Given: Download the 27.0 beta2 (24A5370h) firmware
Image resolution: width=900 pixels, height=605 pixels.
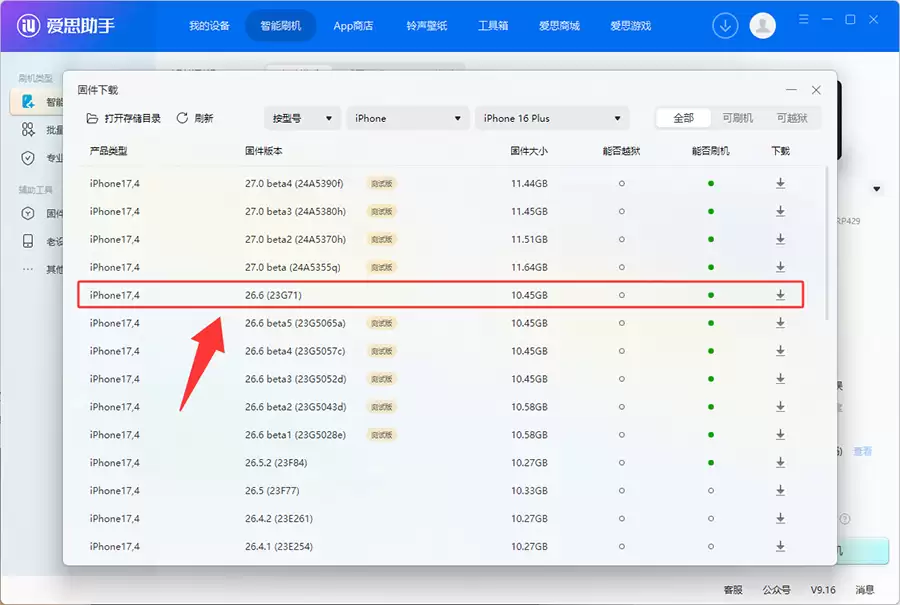Looking at the screenshot, I should pyautogui.click(x=780, y=239).
